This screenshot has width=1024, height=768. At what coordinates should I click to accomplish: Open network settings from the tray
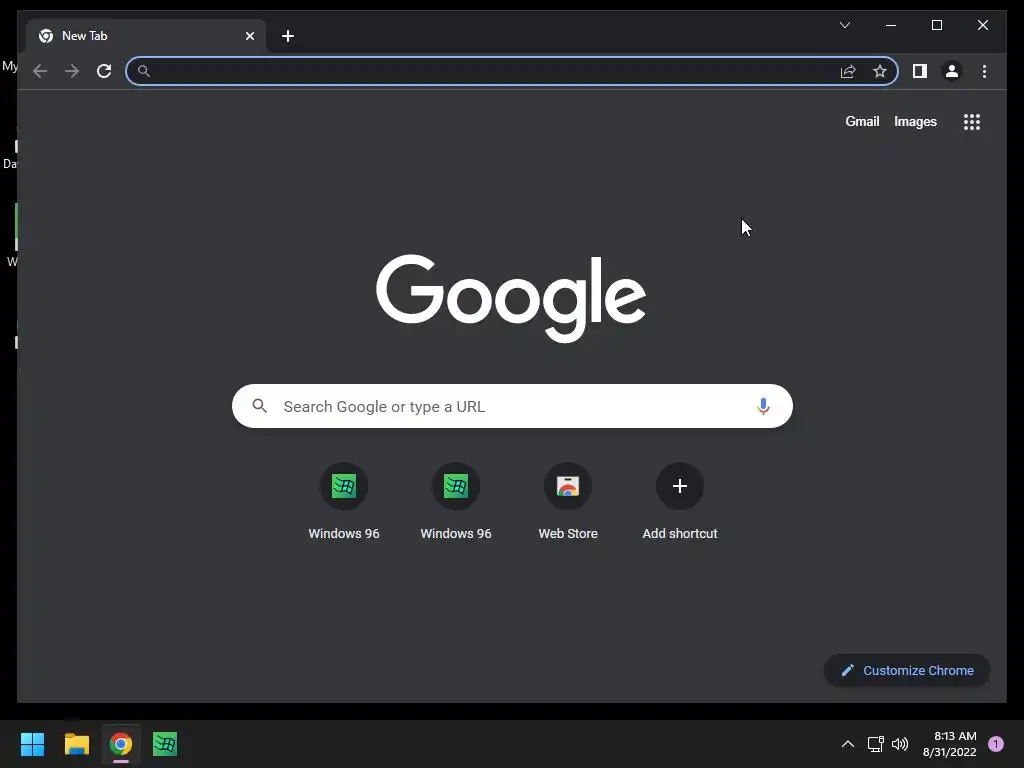click(x=875, y=744)
